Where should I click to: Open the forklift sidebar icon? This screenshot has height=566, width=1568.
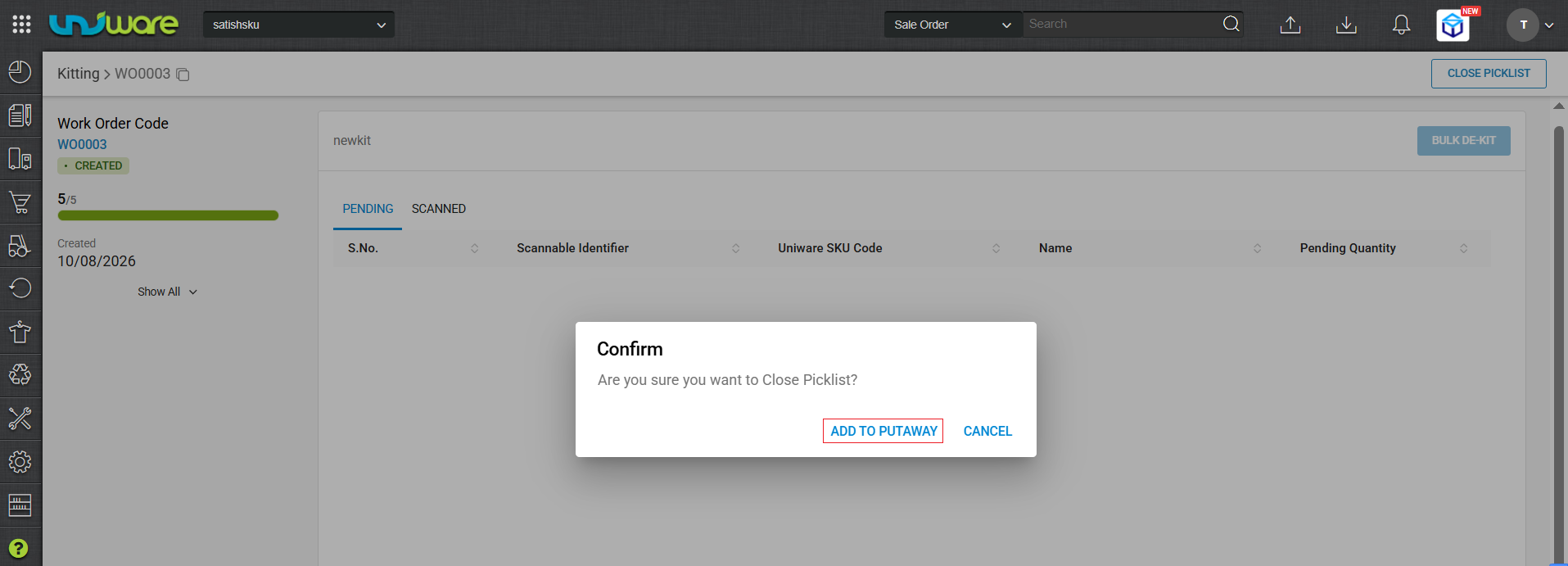click(x=20, y=245)
